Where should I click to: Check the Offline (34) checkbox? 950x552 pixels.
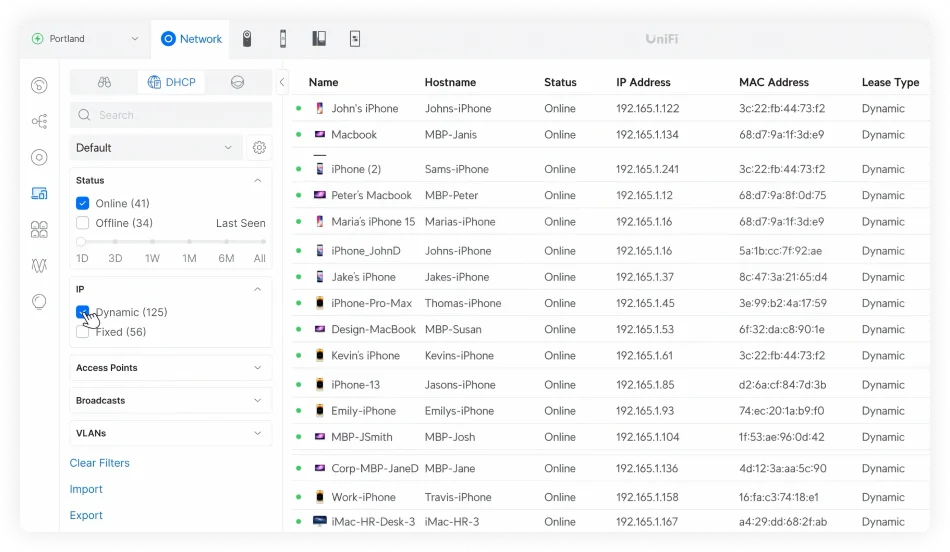click(x=83, y=223)
